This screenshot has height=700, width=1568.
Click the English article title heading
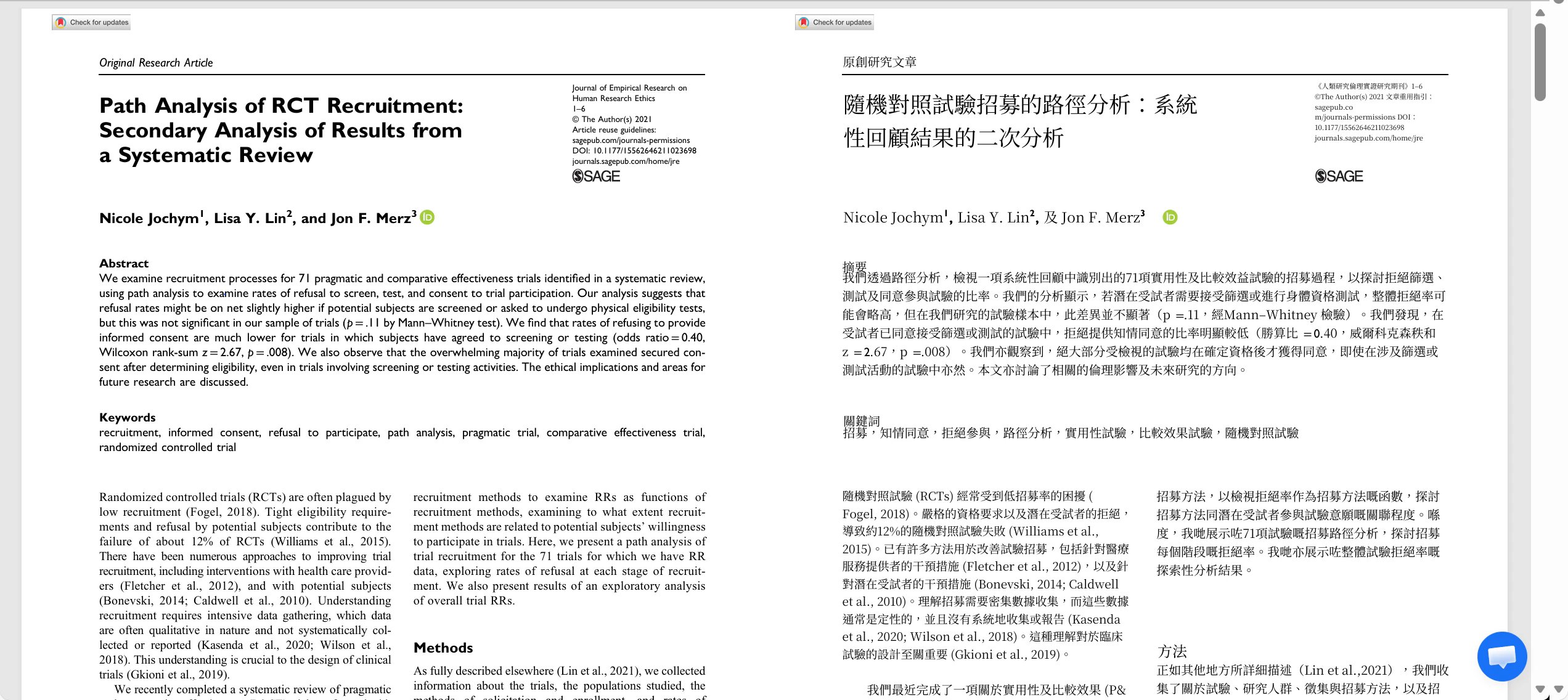(x=280, y=130)
